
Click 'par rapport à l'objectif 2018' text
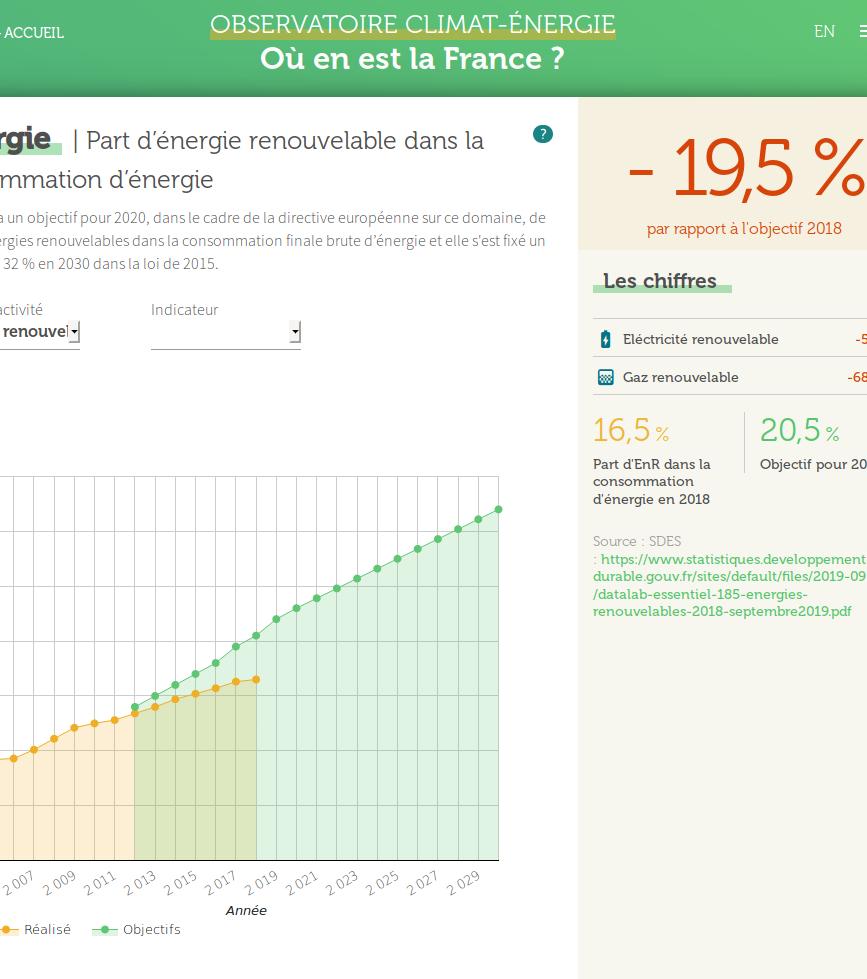pyautogui.click(x=744, y=229)
